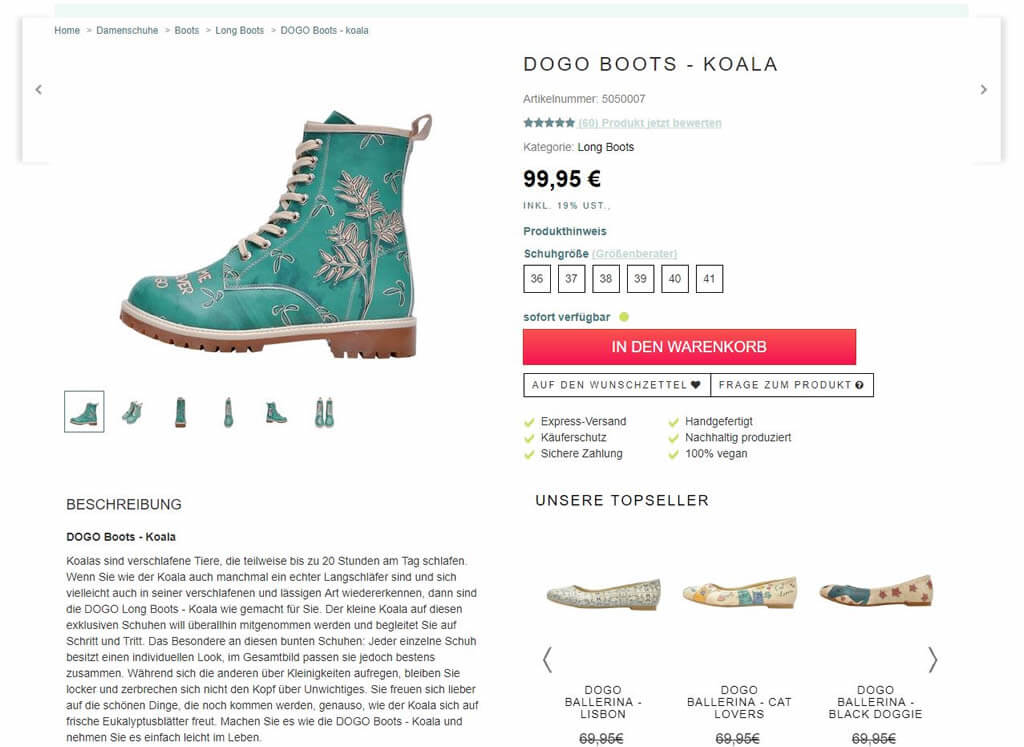This screenshot has height=747, width=1024.
Task: Select the front-view boot thumbnail
Action: pos(180,411)
